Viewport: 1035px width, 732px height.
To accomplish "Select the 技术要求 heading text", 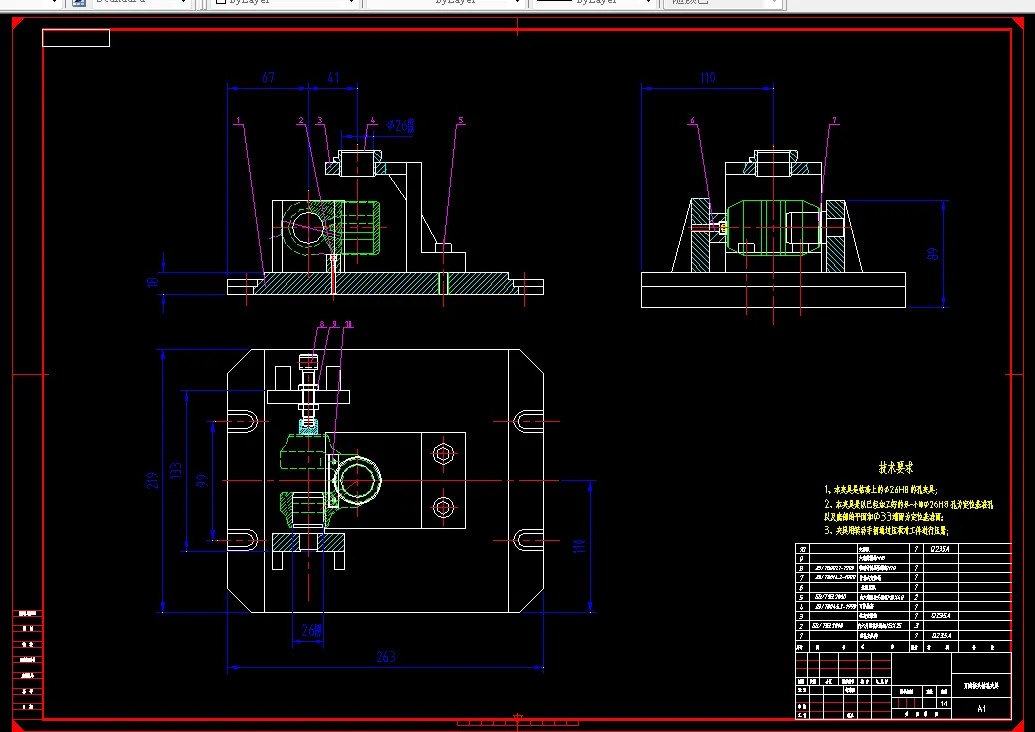I will tap(896, 467).
